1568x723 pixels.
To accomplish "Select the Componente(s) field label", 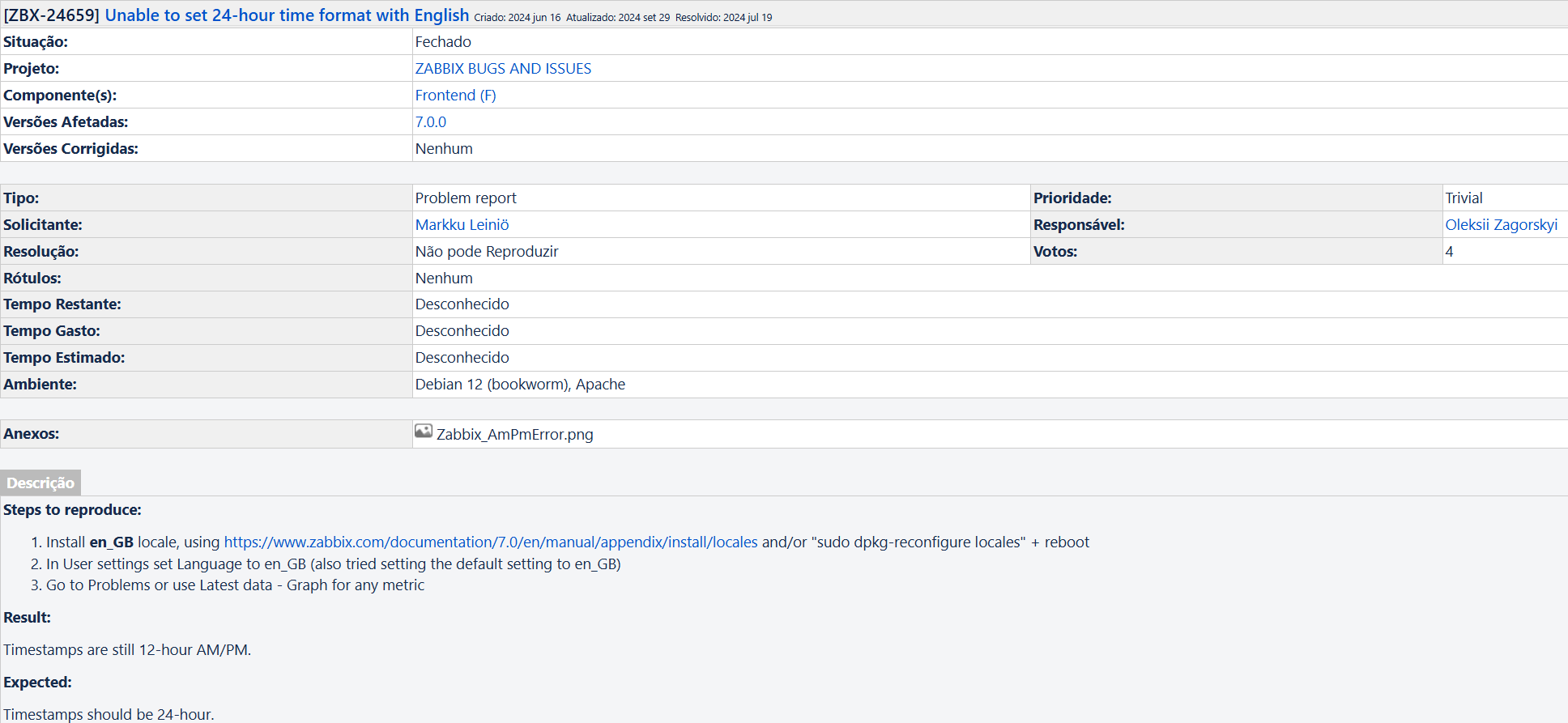I will pyautogui.click(x=60, y=96).
